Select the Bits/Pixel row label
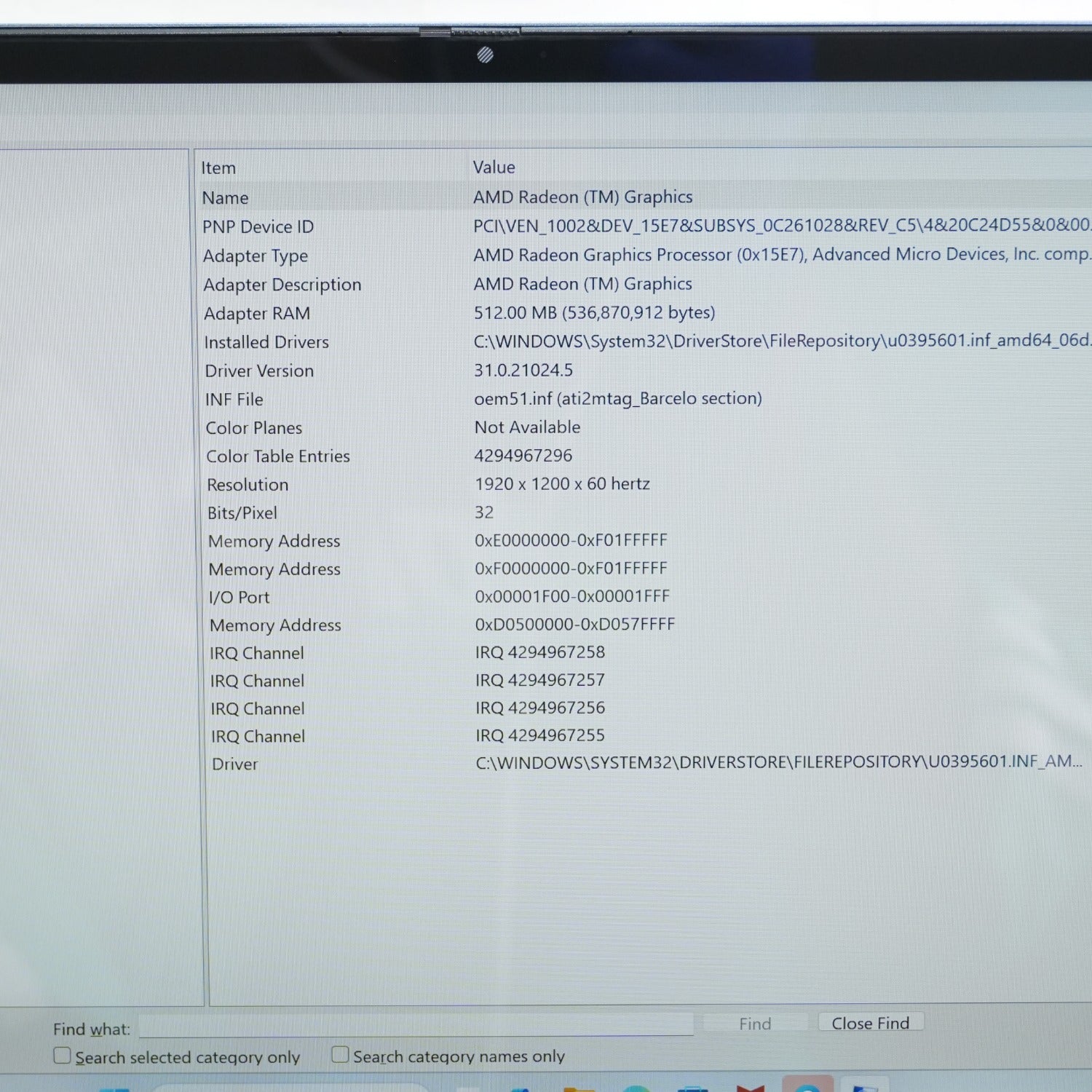 (242, 513)
